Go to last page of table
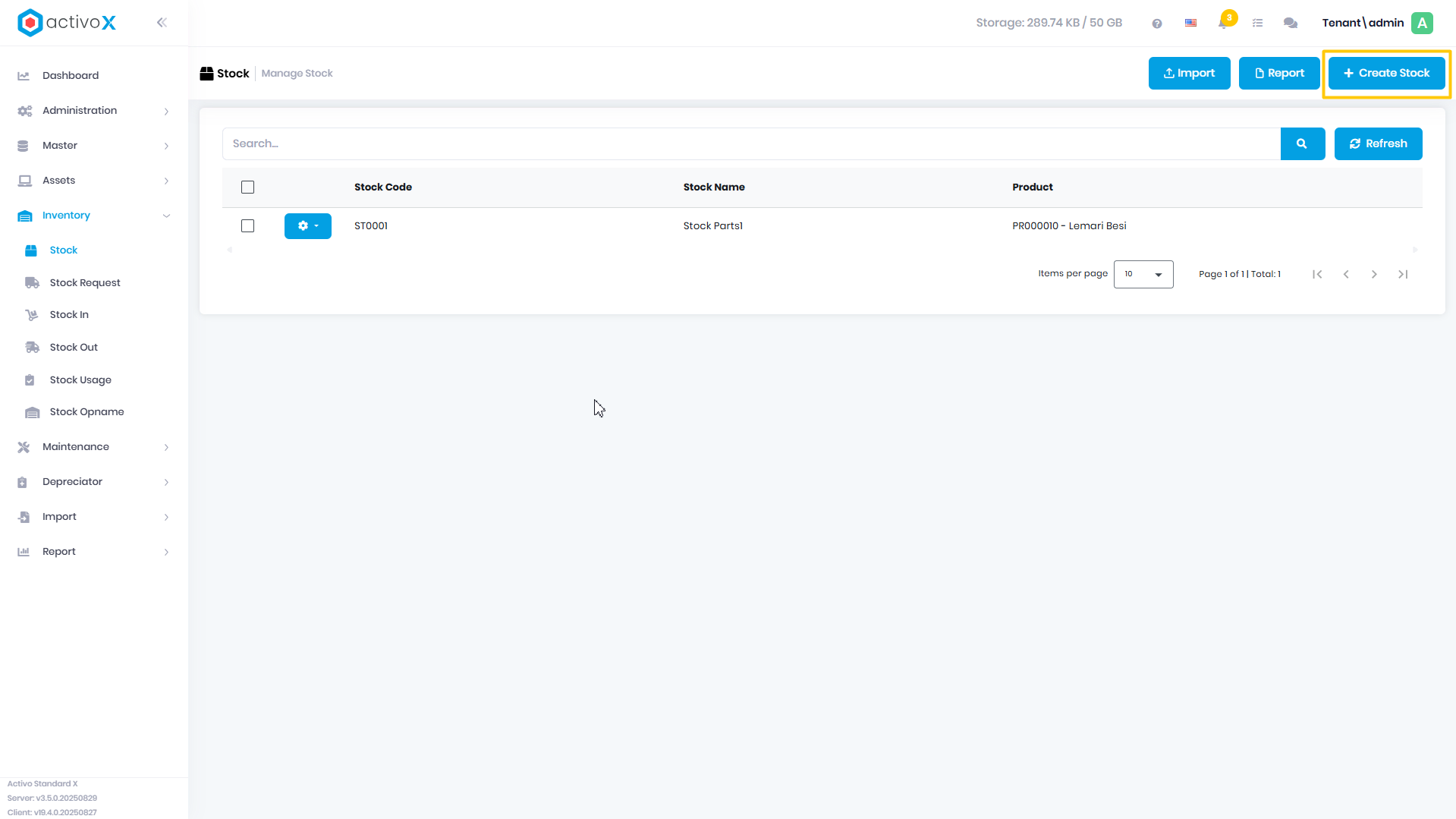This screenshot has width=1456, height=819. (x=1403, y=274)
